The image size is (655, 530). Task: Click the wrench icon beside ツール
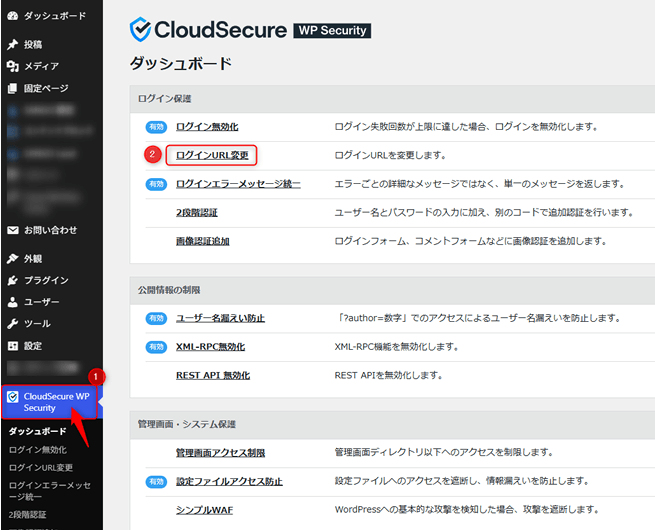[13, 324]
